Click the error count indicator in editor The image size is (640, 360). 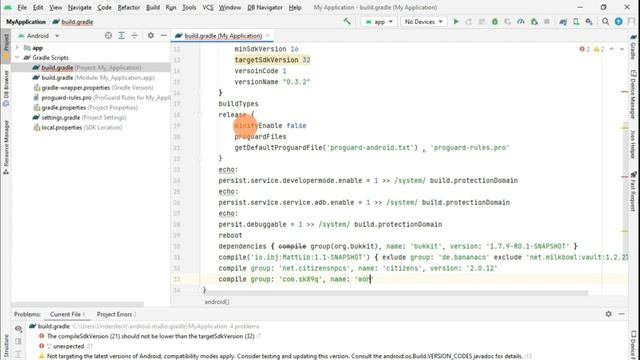tap(584, 49)
